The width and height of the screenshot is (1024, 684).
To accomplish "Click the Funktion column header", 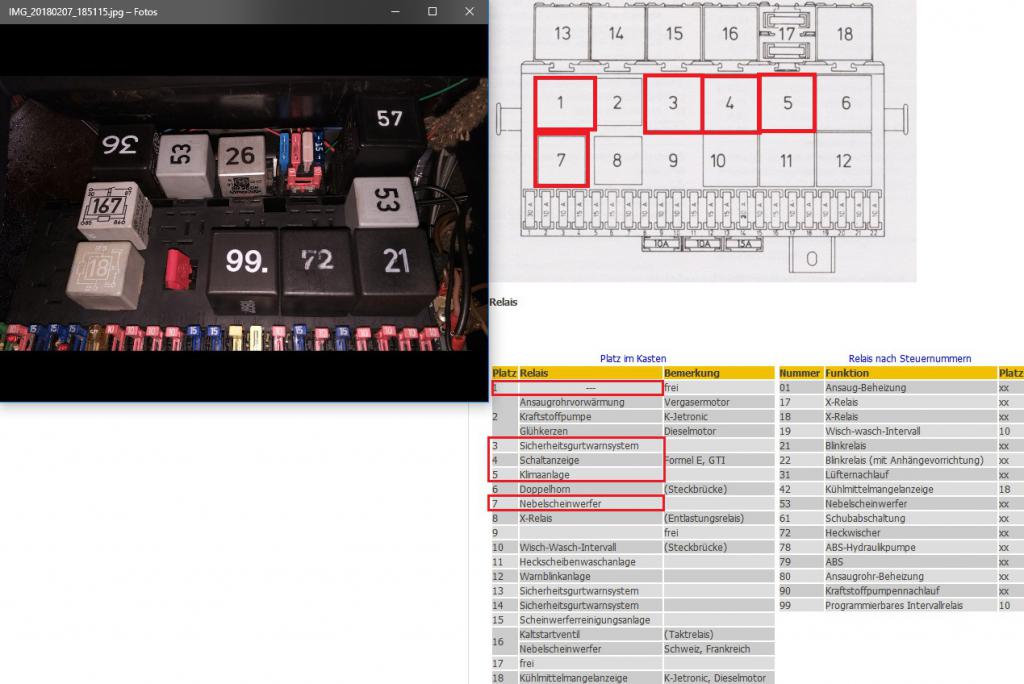I will [x=847, y=373].
